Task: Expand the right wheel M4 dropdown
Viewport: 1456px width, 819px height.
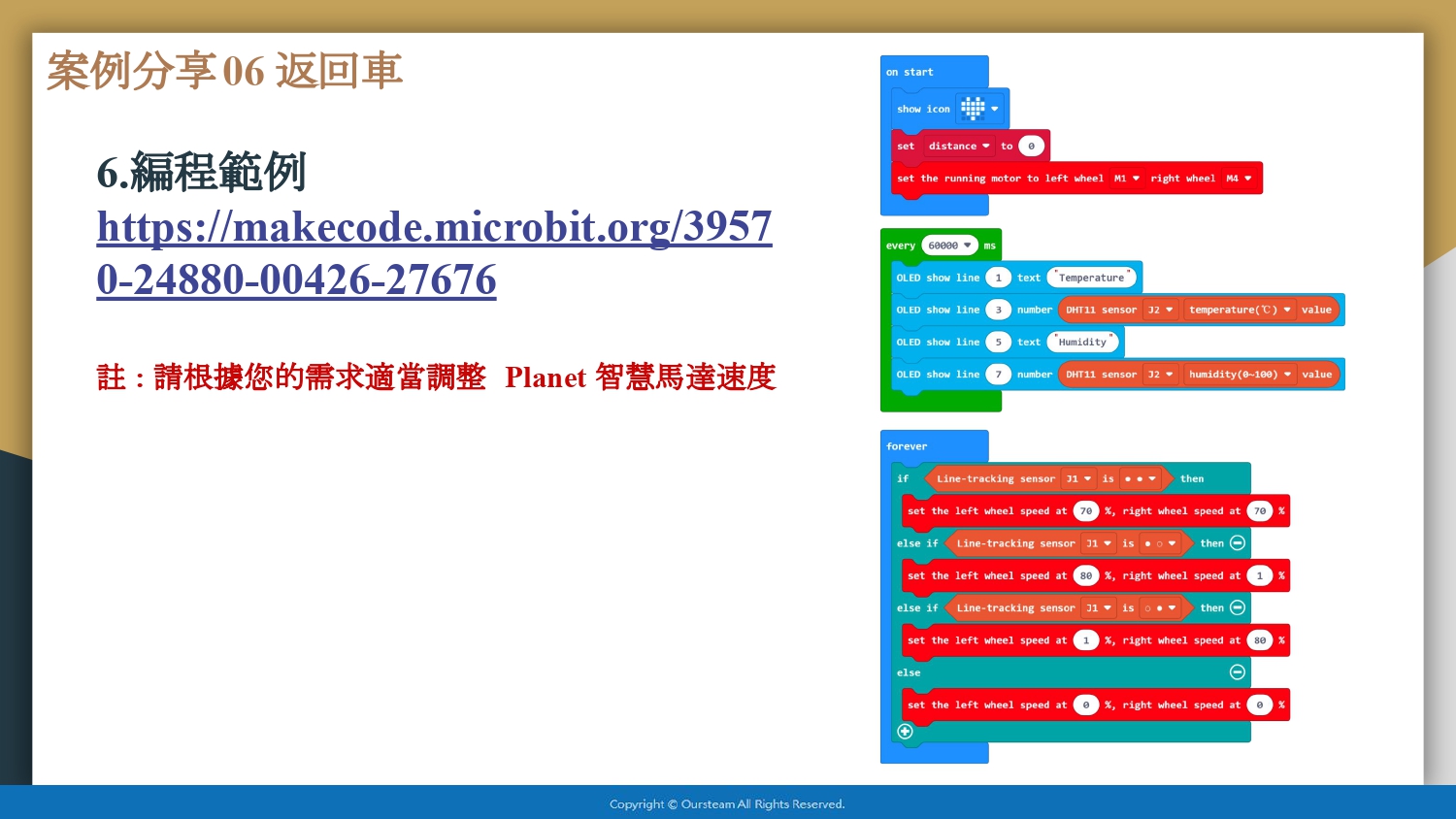Action: [x=1239, y=179]
